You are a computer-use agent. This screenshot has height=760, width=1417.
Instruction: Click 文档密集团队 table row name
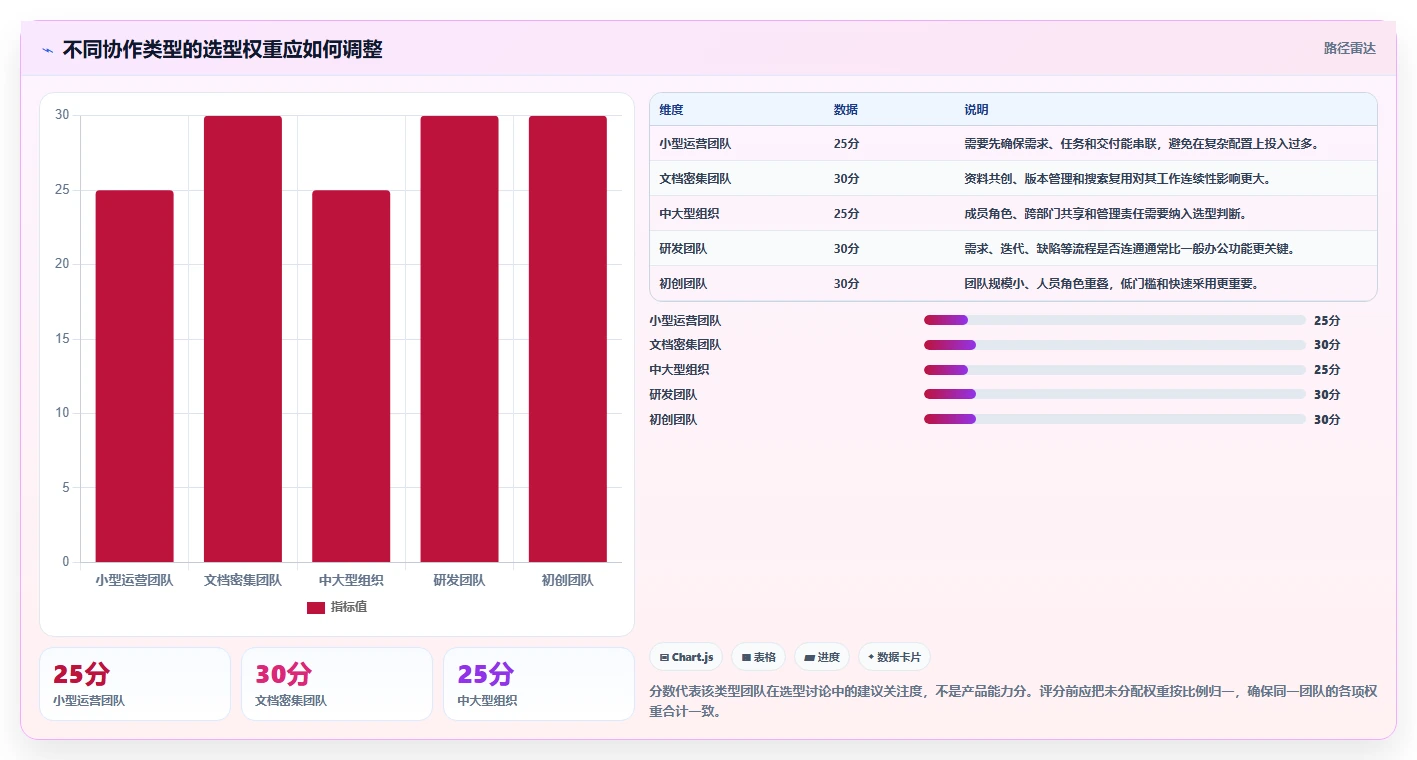tap(695, 179)
